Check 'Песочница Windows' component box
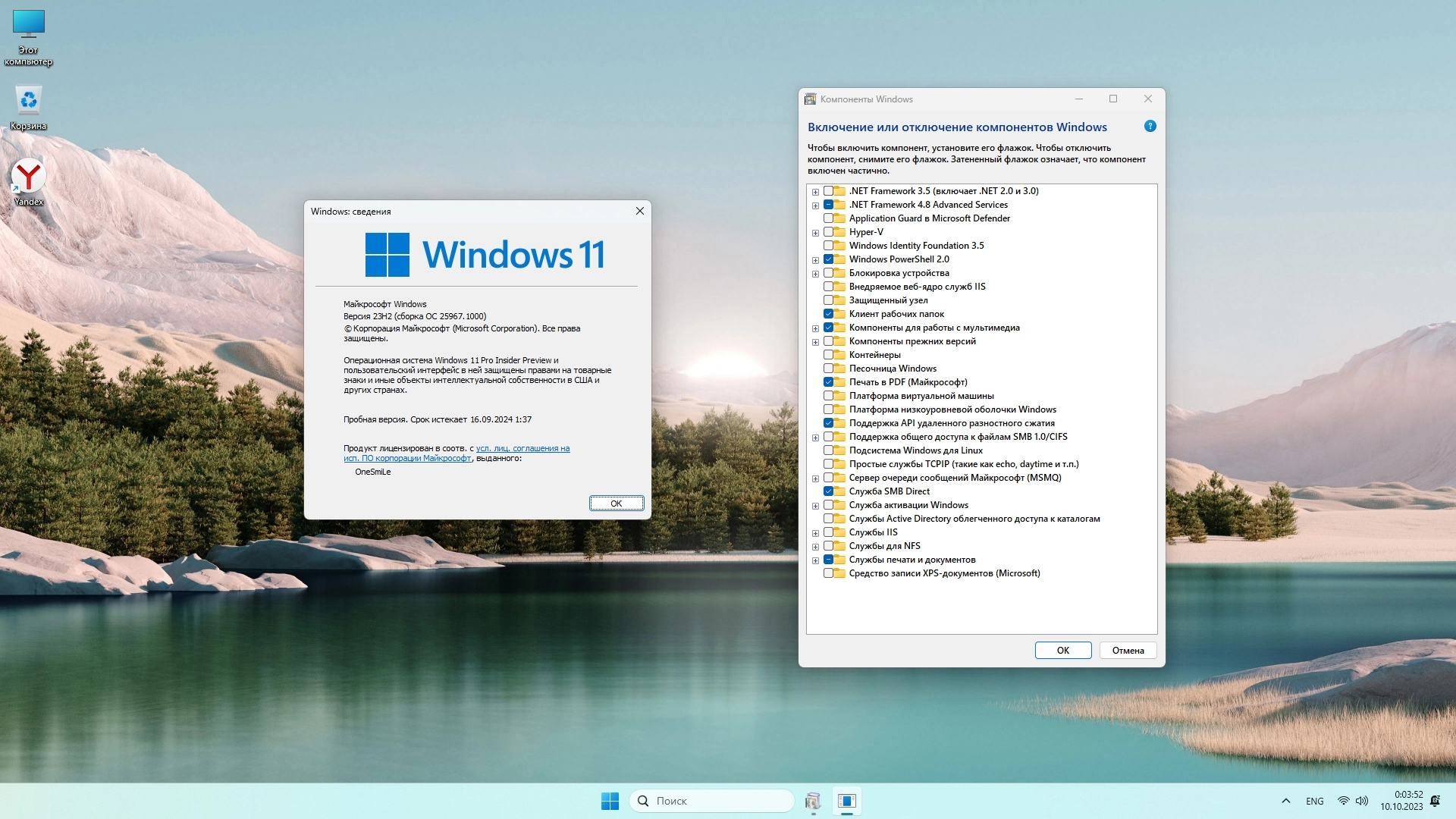1456x819 pixels. (828, 369)
